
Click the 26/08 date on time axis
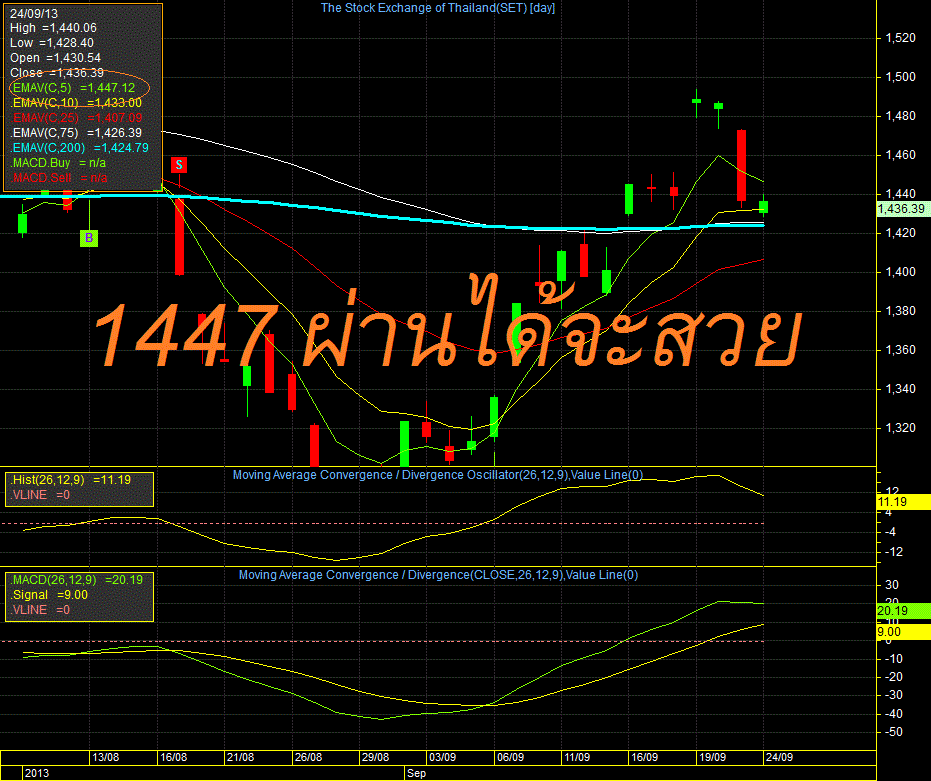coord(308,757)
